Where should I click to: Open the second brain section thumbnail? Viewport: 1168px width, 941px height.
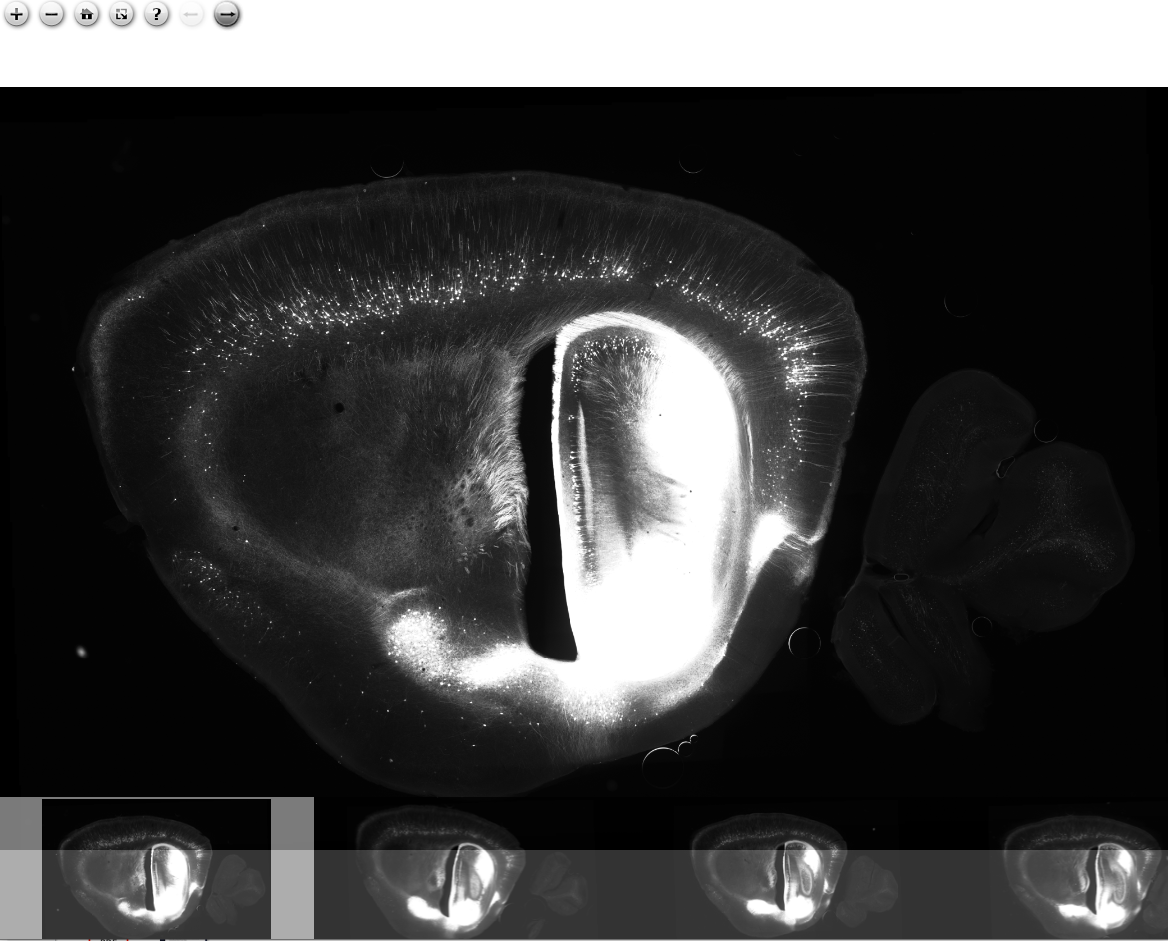point(470,868)
